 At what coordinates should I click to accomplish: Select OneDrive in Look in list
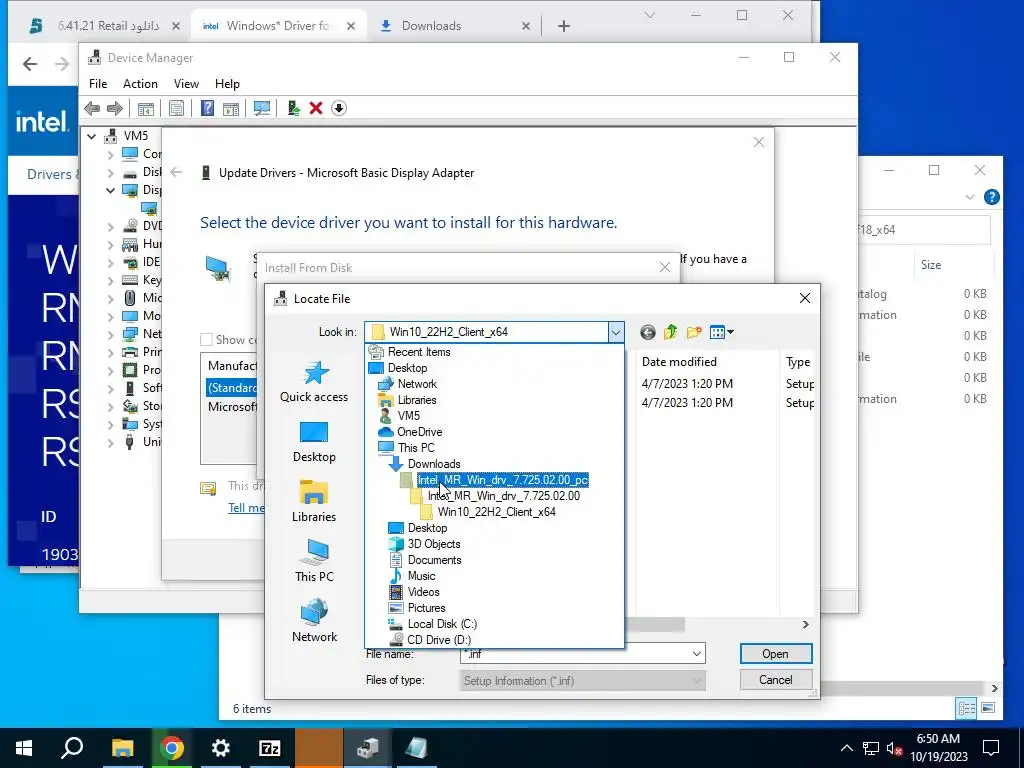tap(419, 432)
